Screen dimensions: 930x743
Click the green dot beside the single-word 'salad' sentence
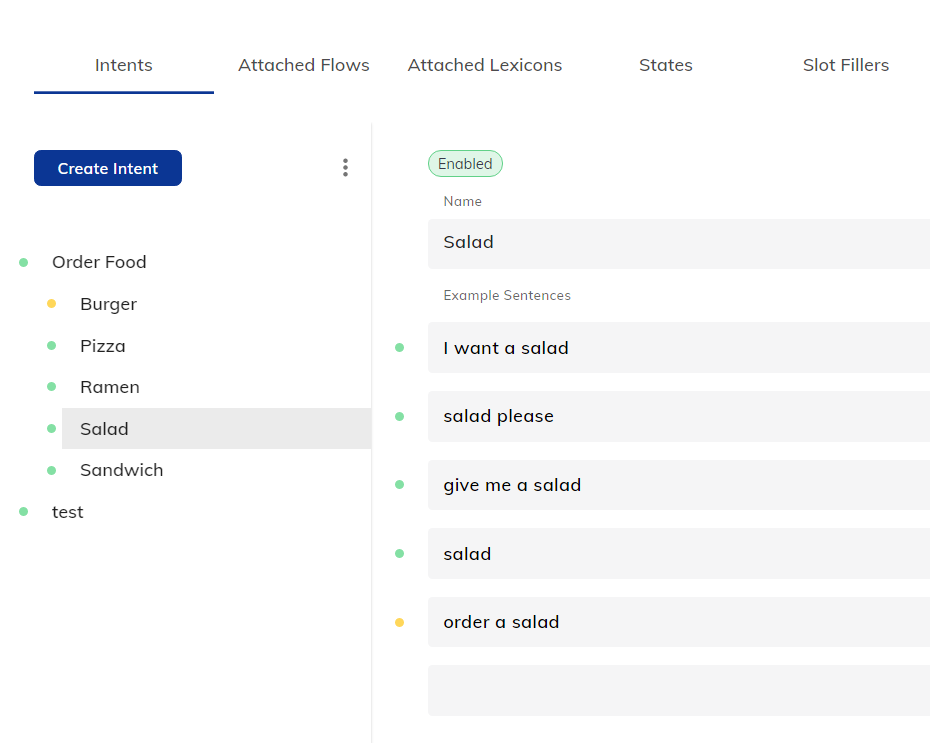[400, 553]
